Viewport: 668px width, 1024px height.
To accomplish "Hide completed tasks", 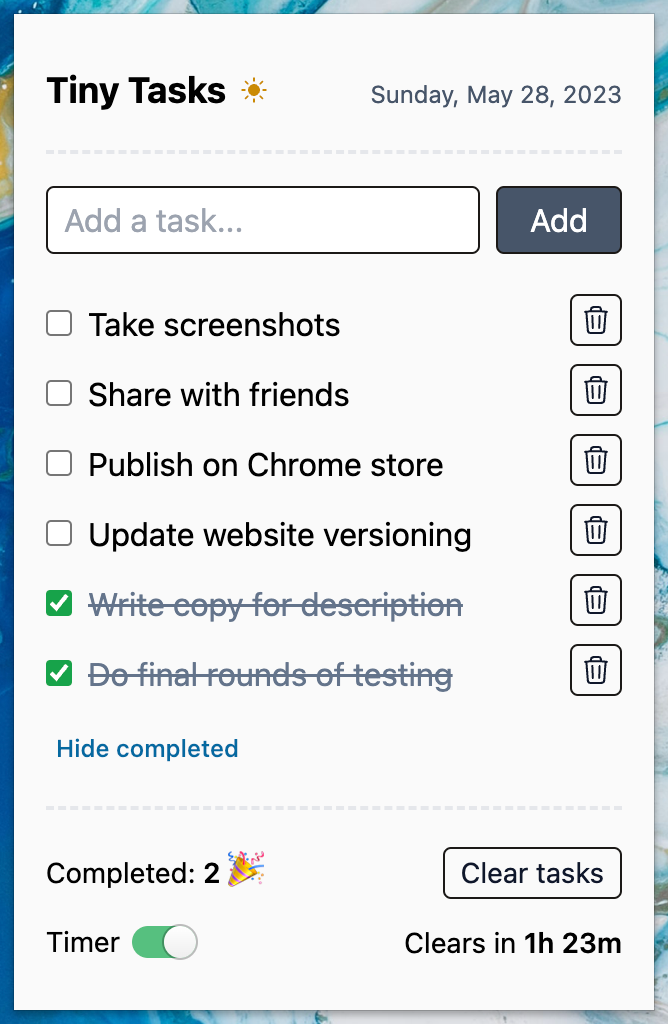I will (146, 748).
